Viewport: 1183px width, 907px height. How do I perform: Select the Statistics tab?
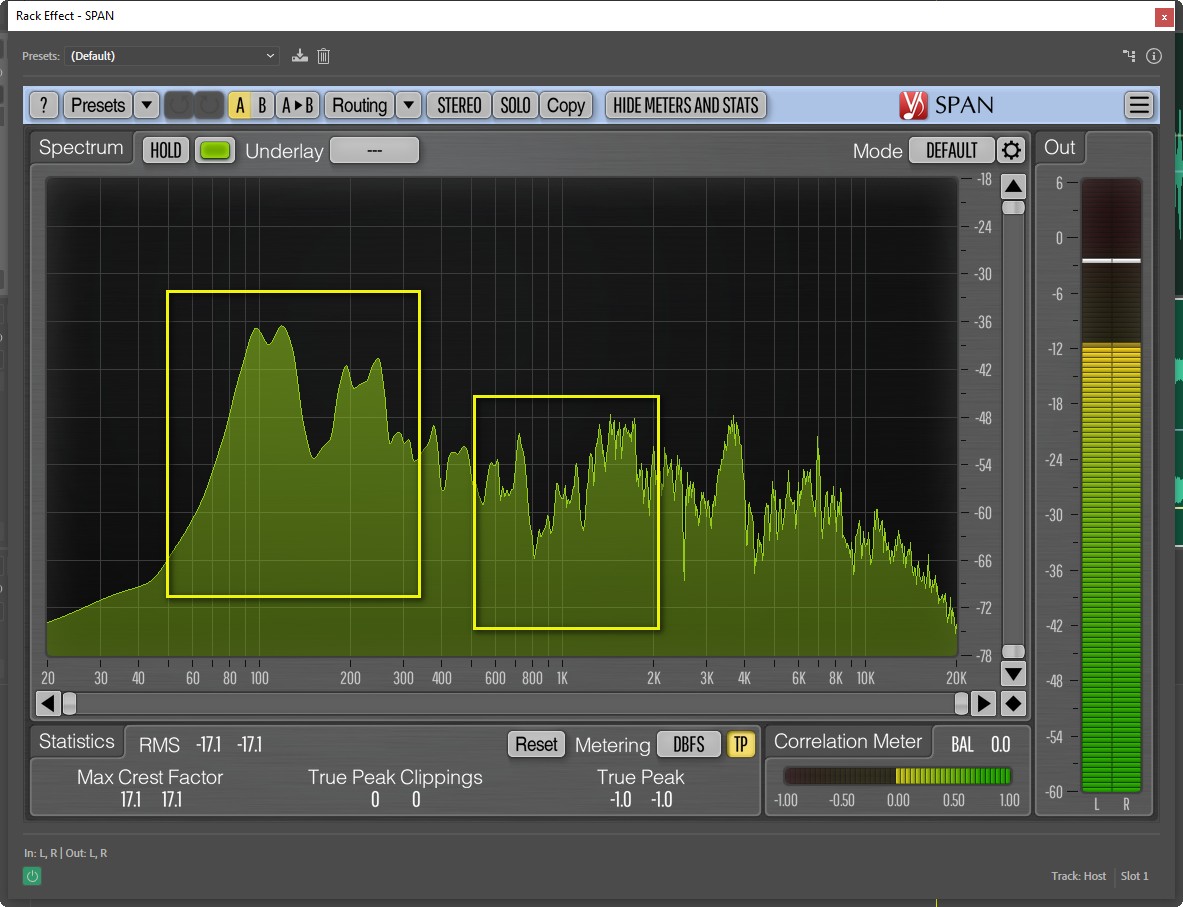point(77,742)
